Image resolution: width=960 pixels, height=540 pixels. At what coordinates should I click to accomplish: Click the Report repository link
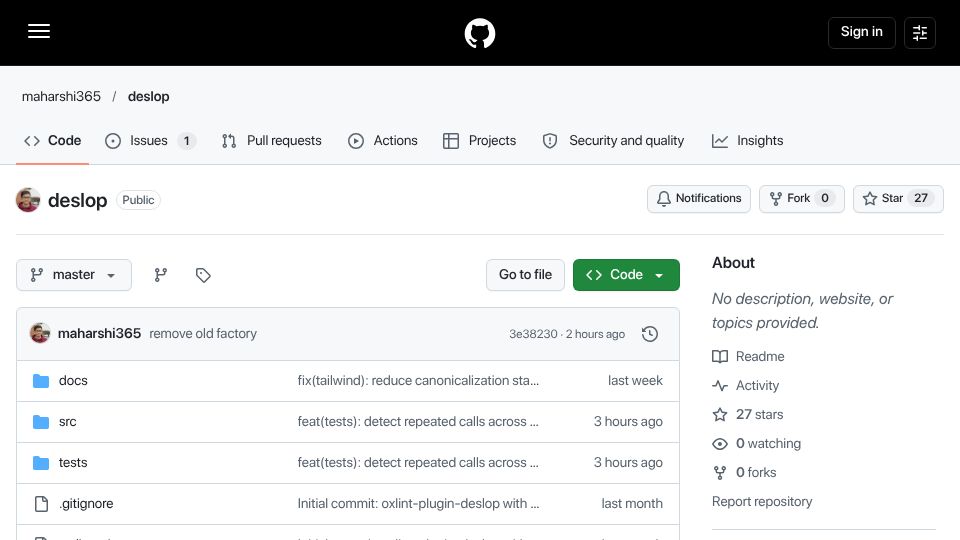762,502
